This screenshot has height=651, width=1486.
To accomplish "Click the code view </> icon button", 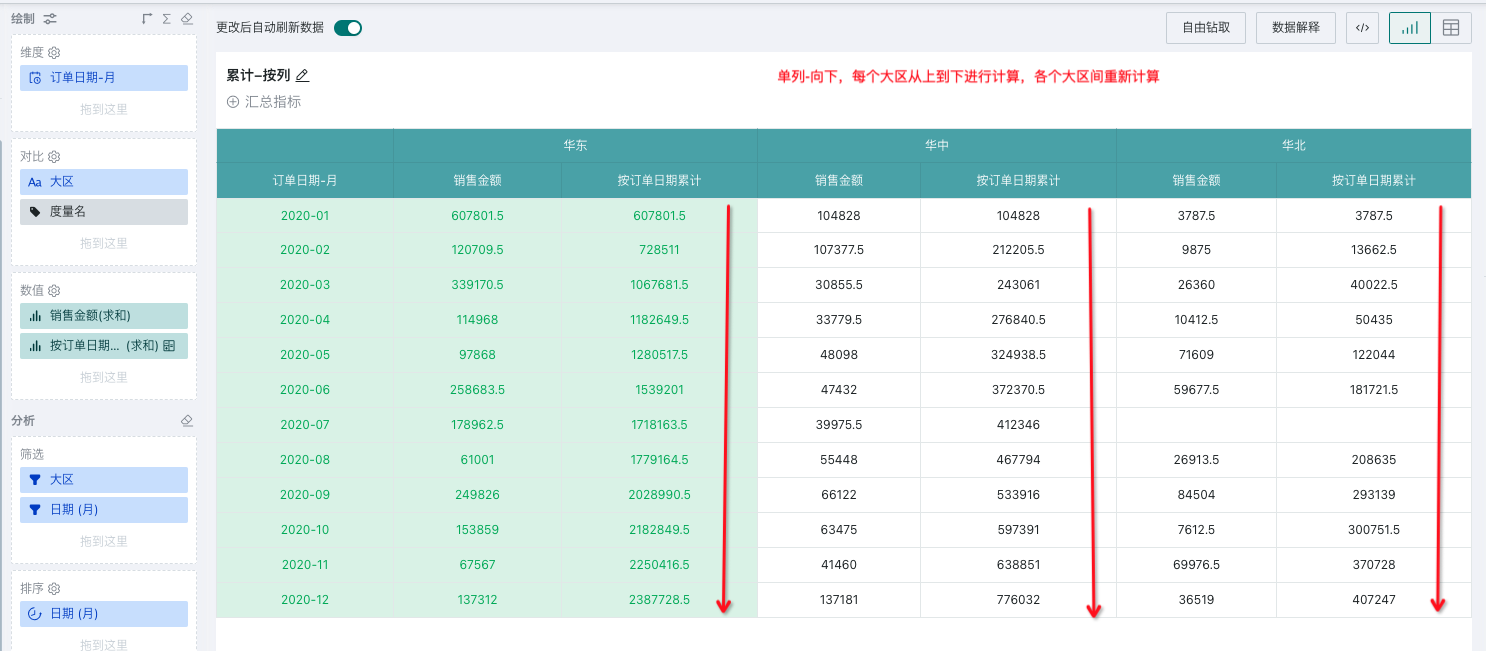I will click(x=1362, y=28).
